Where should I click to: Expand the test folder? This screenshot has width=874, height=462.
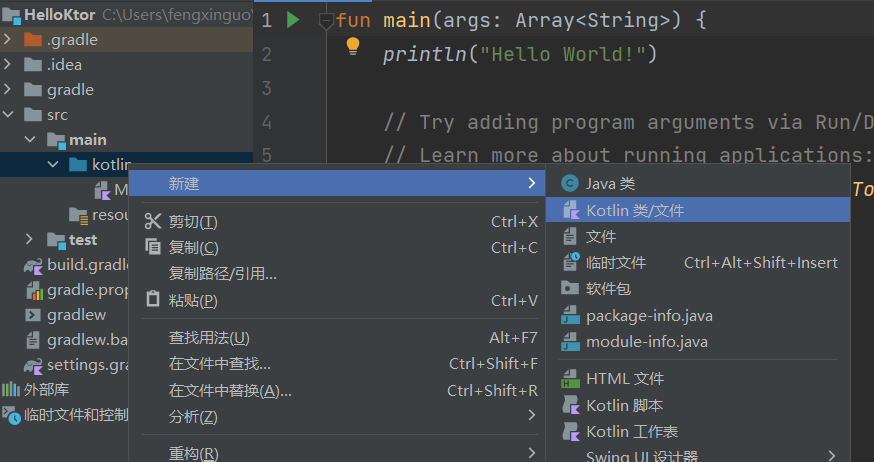click(x=31, y=240)
